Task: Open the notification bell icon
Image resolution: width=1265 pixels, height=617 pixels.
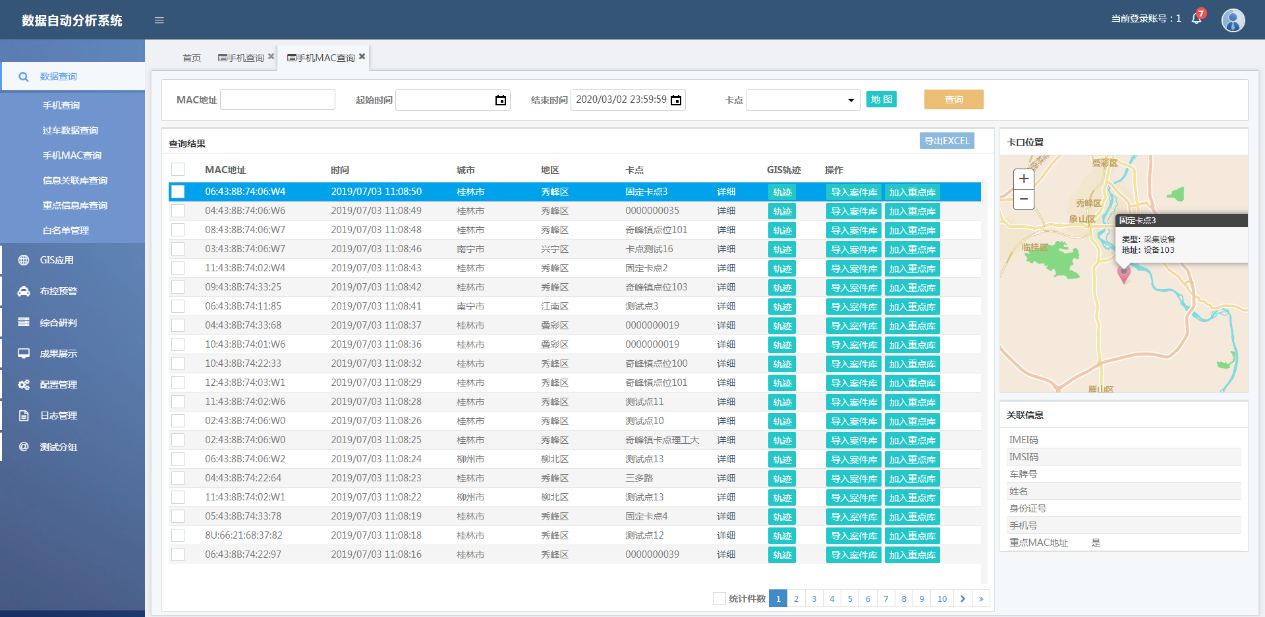Action: click(1196, 19)
